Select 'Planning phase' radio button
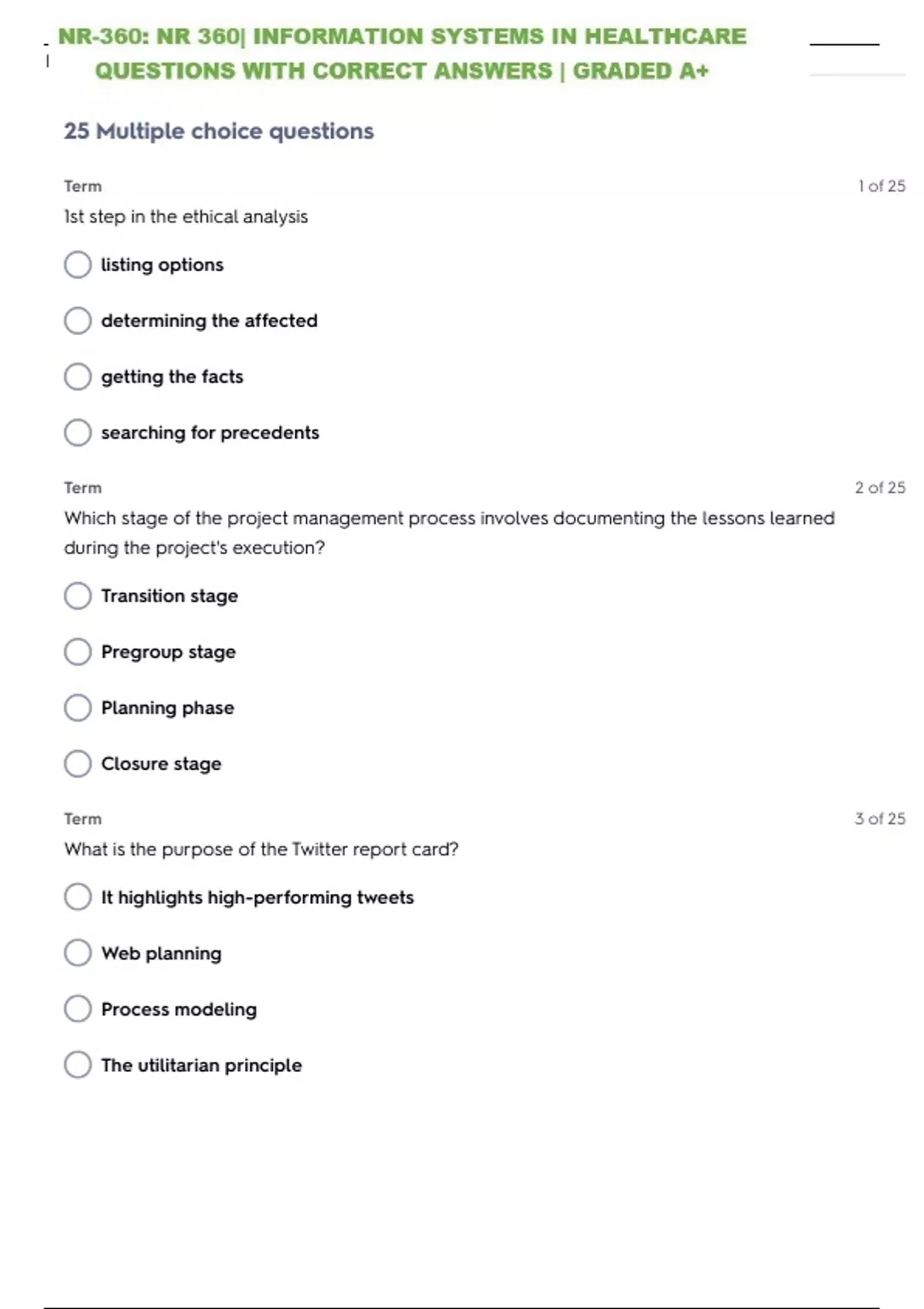The height and width of the screenshot is (1309, 924). (78, 708)
